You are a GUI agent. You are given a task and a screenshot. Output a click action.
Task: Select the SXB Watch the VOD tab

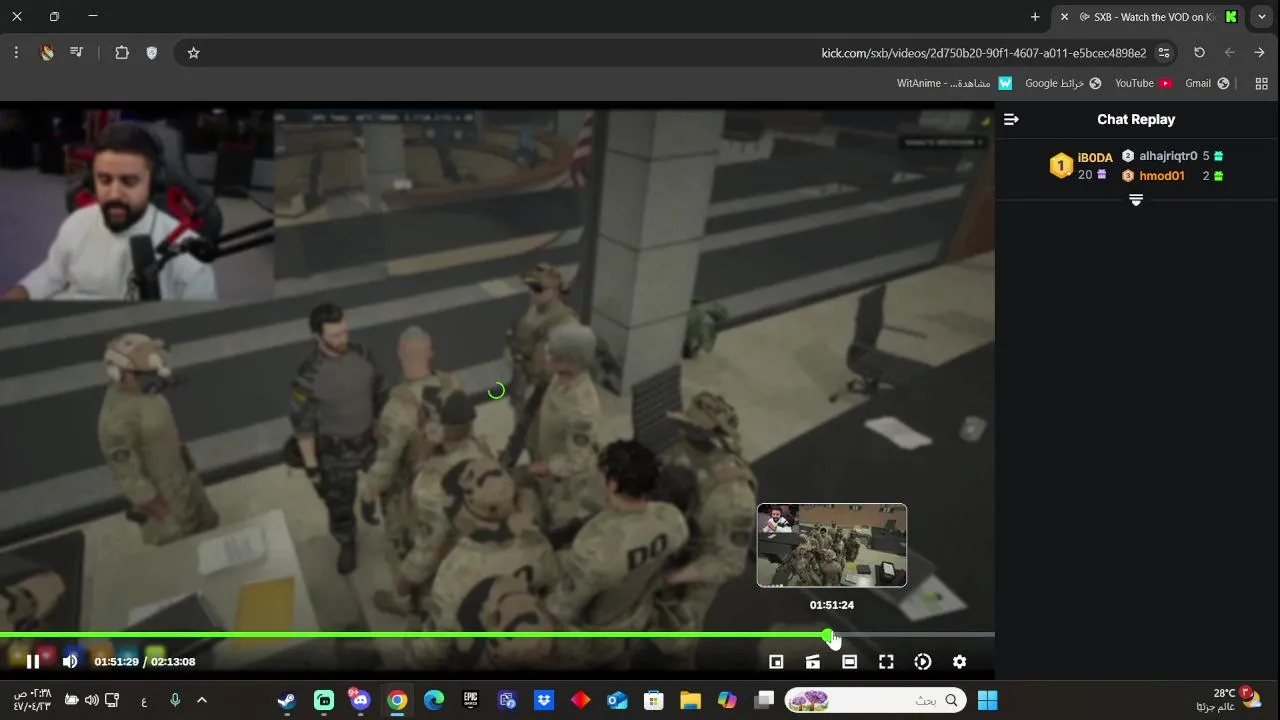click(1147, 17)
